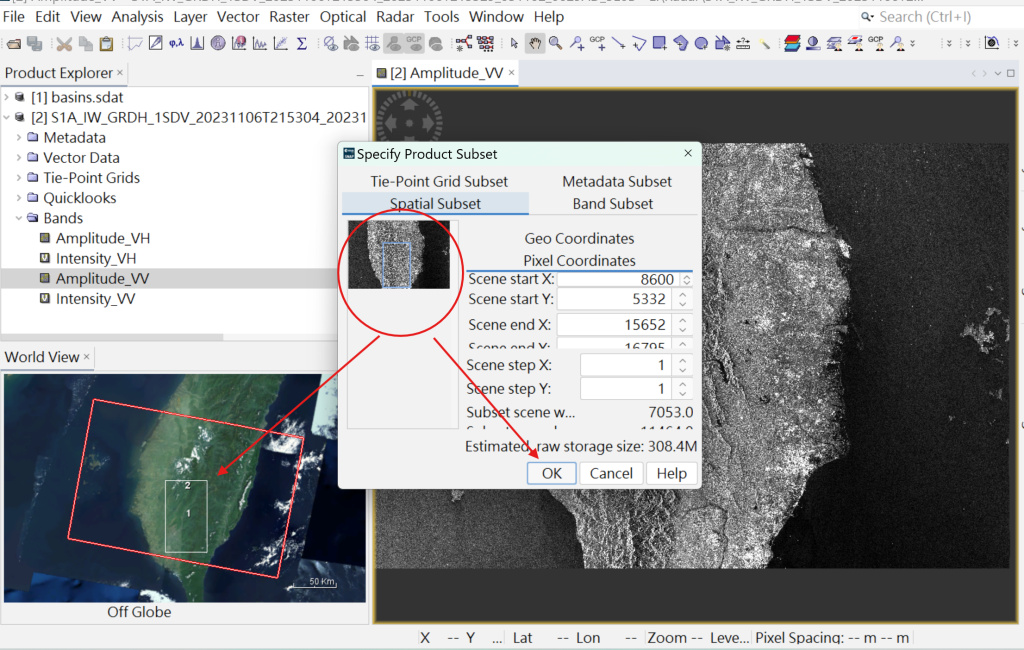Collapse the [2] S1A_IW_GRDH product node
This screenshot has height=650, width=1024.
pos(7,118)
